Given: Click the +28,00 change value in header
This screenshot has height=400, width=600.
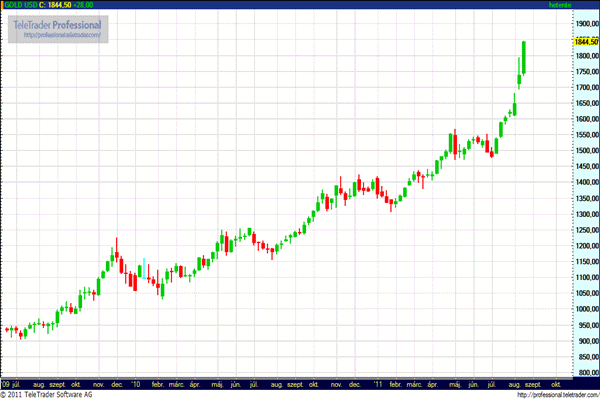Looking at the screenshot, I should coord(84,5).
